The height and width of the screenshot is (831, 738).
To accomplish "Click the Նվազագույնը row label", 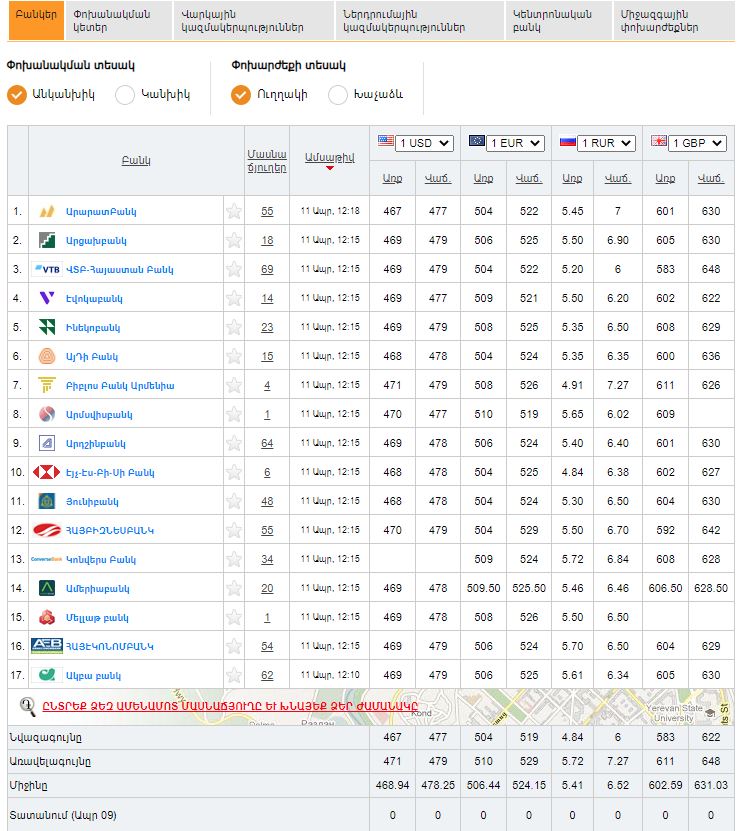I will pyautogui.click(x=46, y=738).
